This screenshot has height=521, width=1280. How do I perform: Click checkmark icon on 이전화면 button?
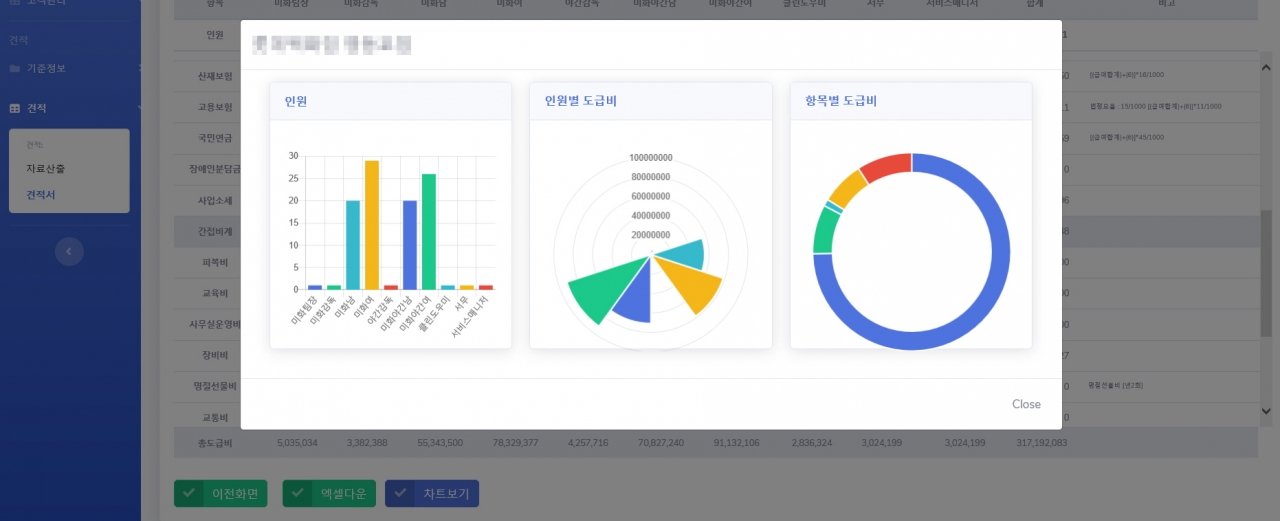click(x=188, y=493)
